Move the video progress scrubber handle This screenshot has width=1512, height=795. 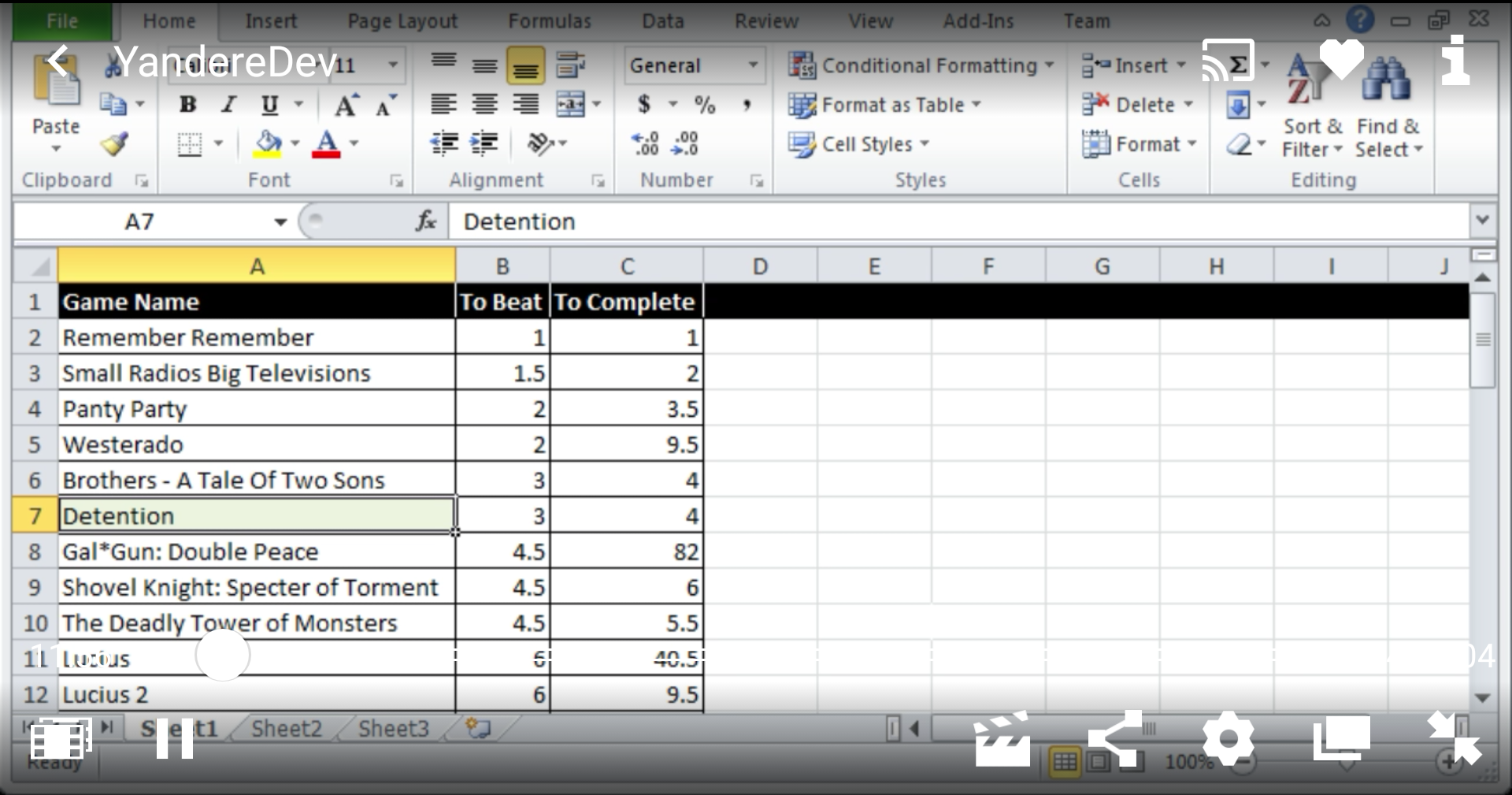click(x=223, y=655)
